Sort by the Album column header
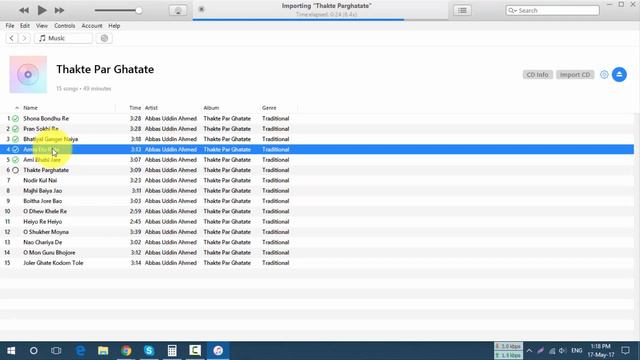Screen dimensions: 640x360 point(211,108)
